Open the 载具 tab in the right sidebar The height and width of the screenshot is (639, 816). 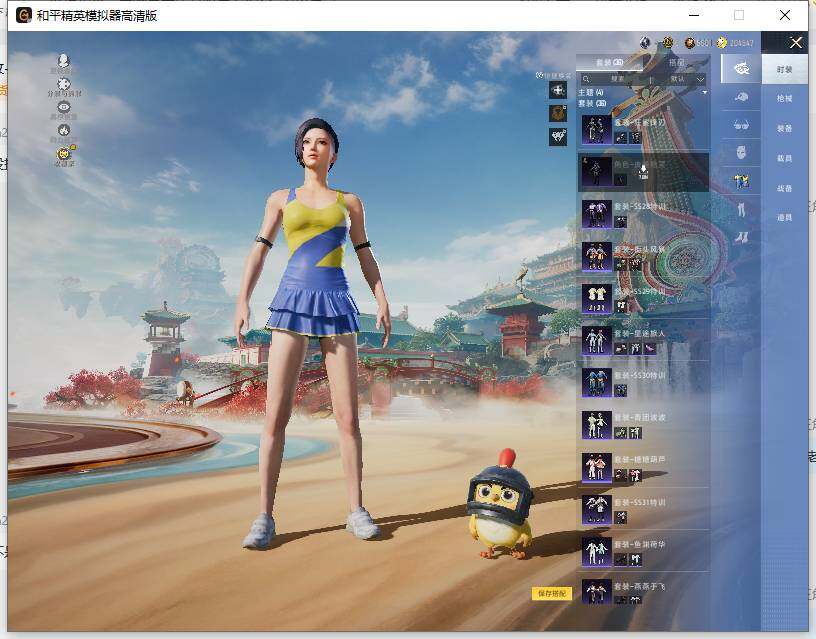tap(785, 158)
